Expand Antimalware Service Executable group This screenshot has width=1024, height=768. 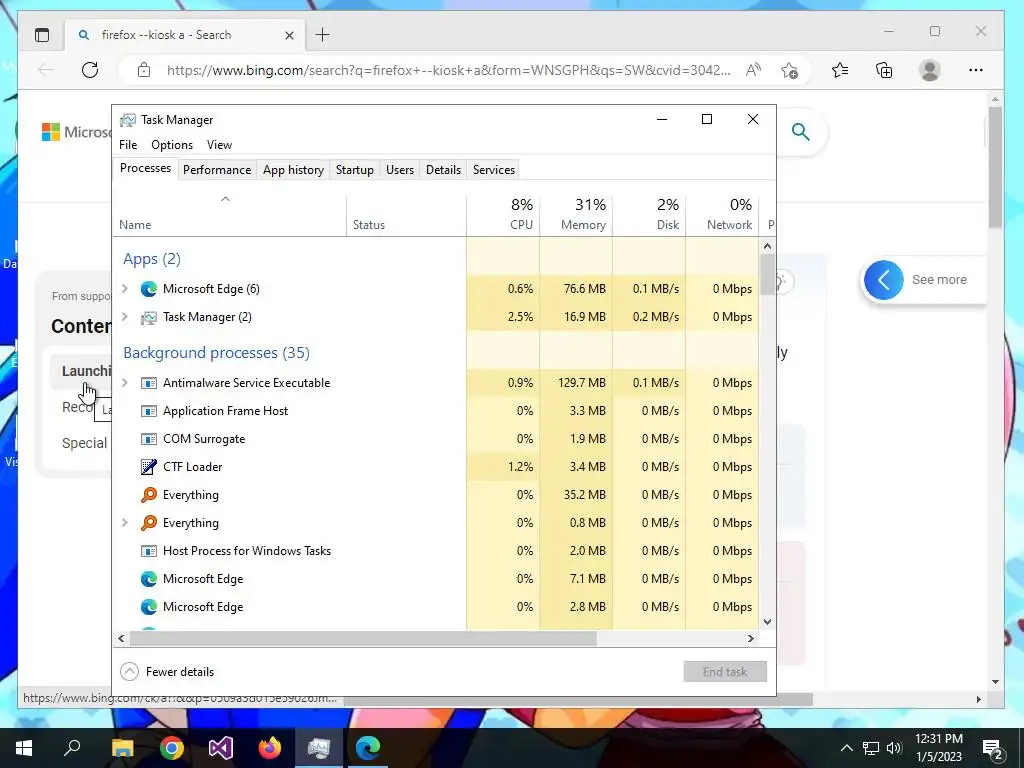[125, 383]
